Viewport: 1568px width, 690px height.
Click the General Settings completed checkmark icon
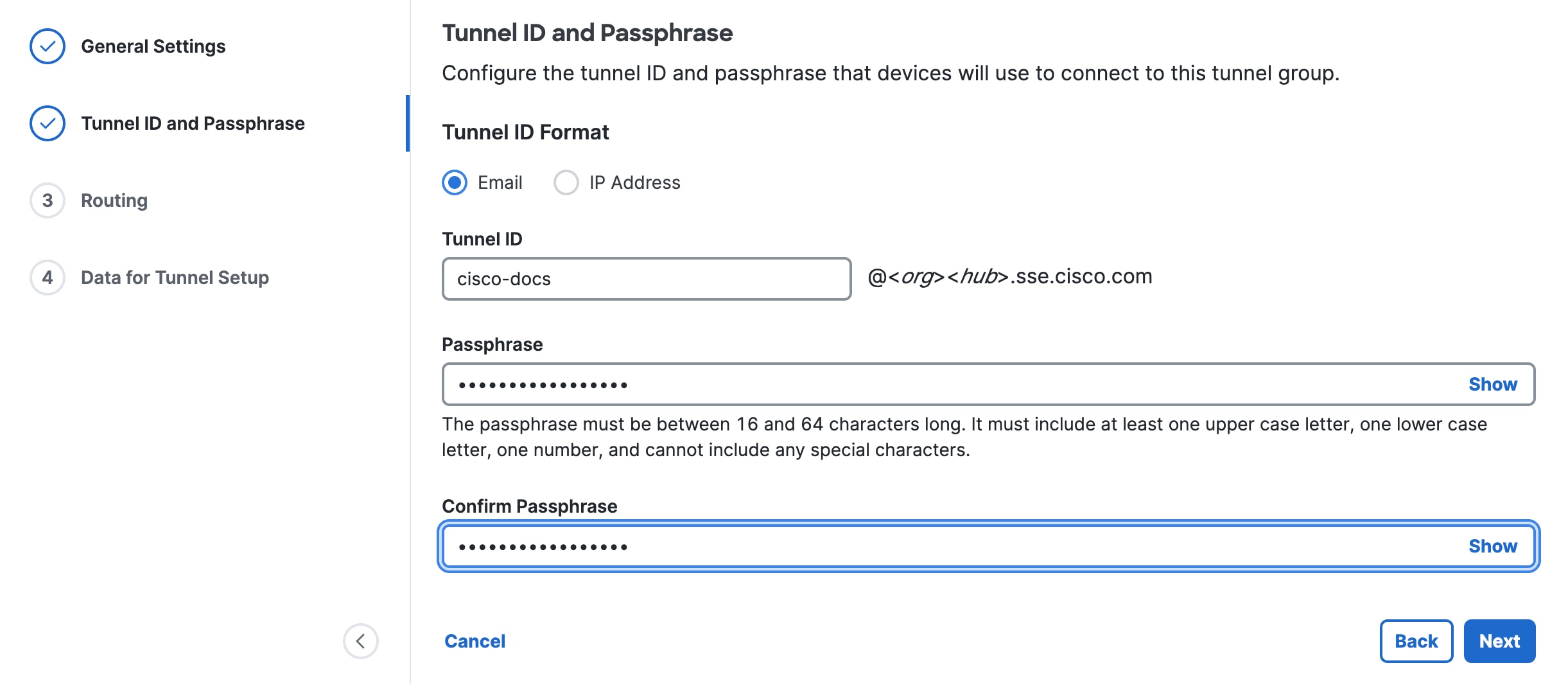click(47, 46)
